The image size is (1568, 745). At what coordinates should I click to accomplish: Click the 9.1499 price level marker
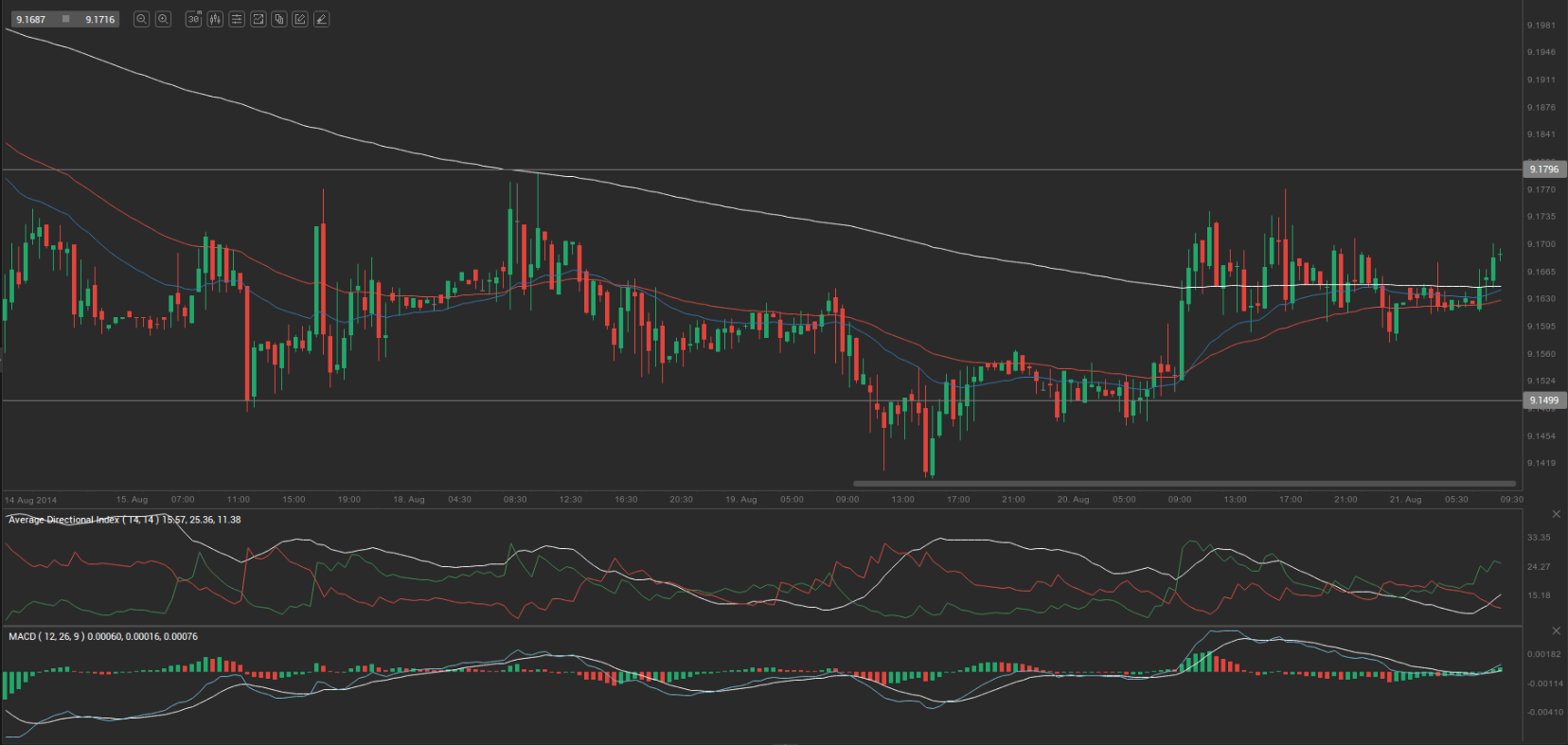click(1543, 400)
